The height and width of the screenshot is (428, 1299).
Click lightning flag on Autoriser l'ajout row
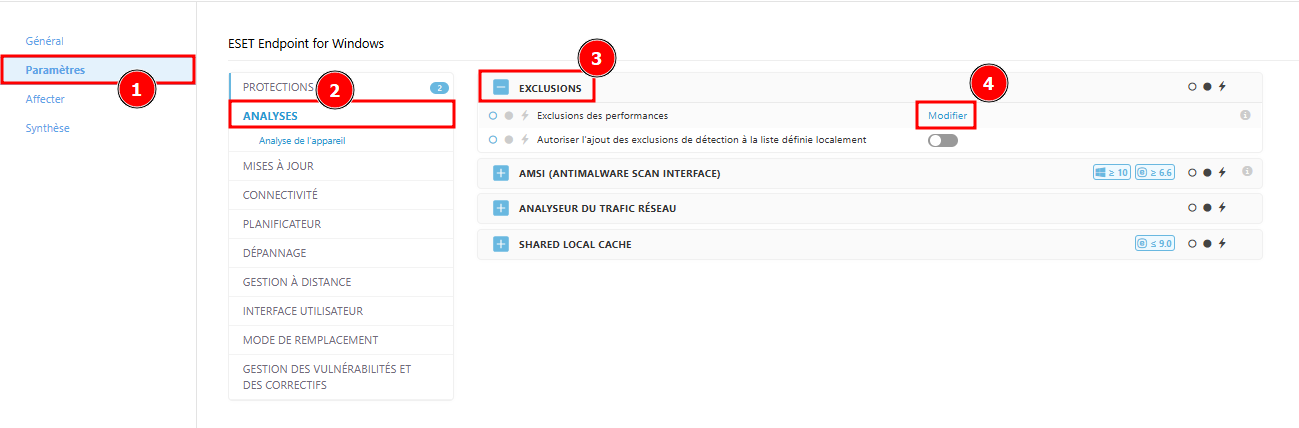point(525,140)
